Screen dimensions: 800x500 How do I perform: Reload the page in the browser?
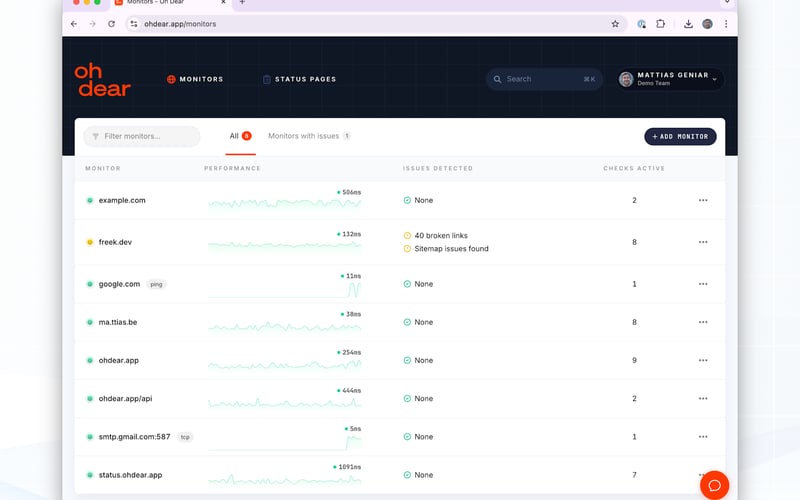point(111,24)
